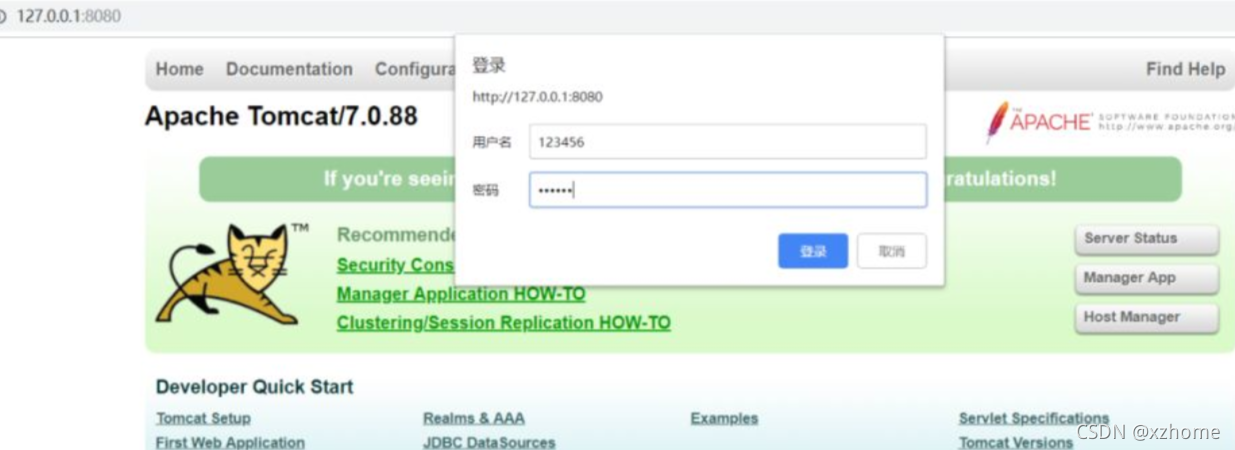Open the Realms & AAA link

coord(474,418)
